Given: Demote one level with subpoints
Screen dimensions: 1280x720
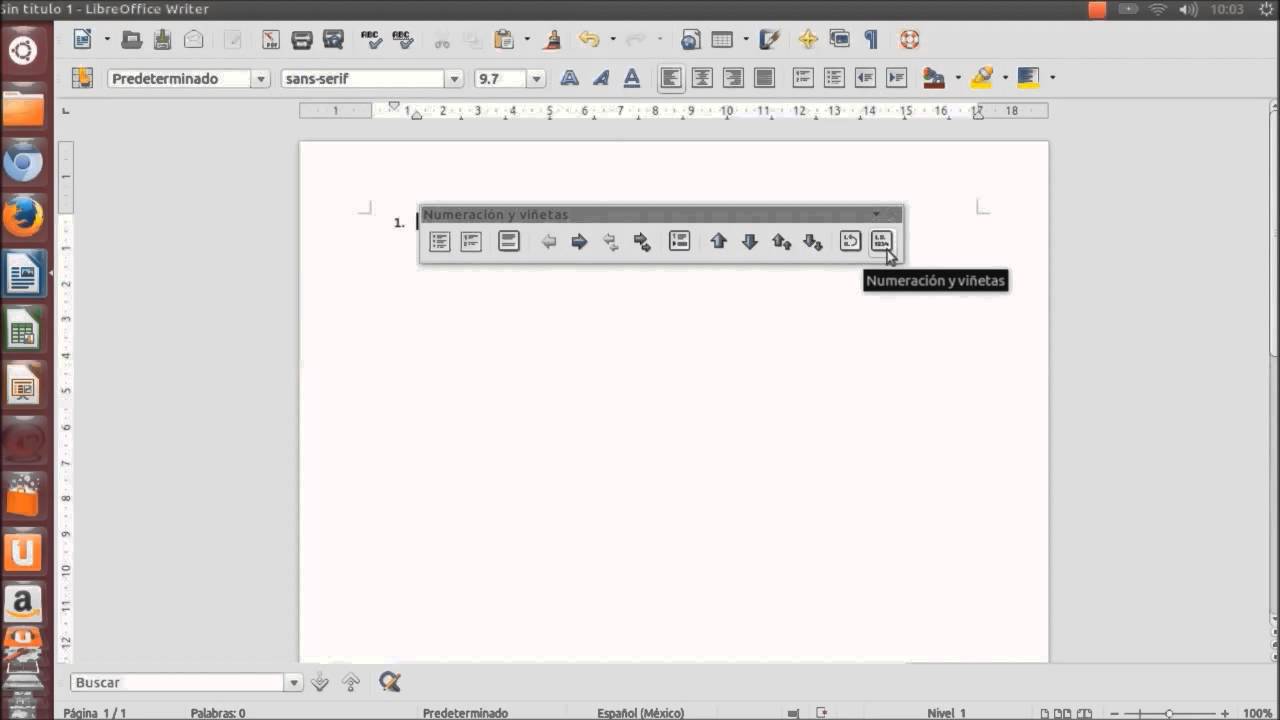Looking at the screenshot, I should pyautogui.click(x=642, y=241).
